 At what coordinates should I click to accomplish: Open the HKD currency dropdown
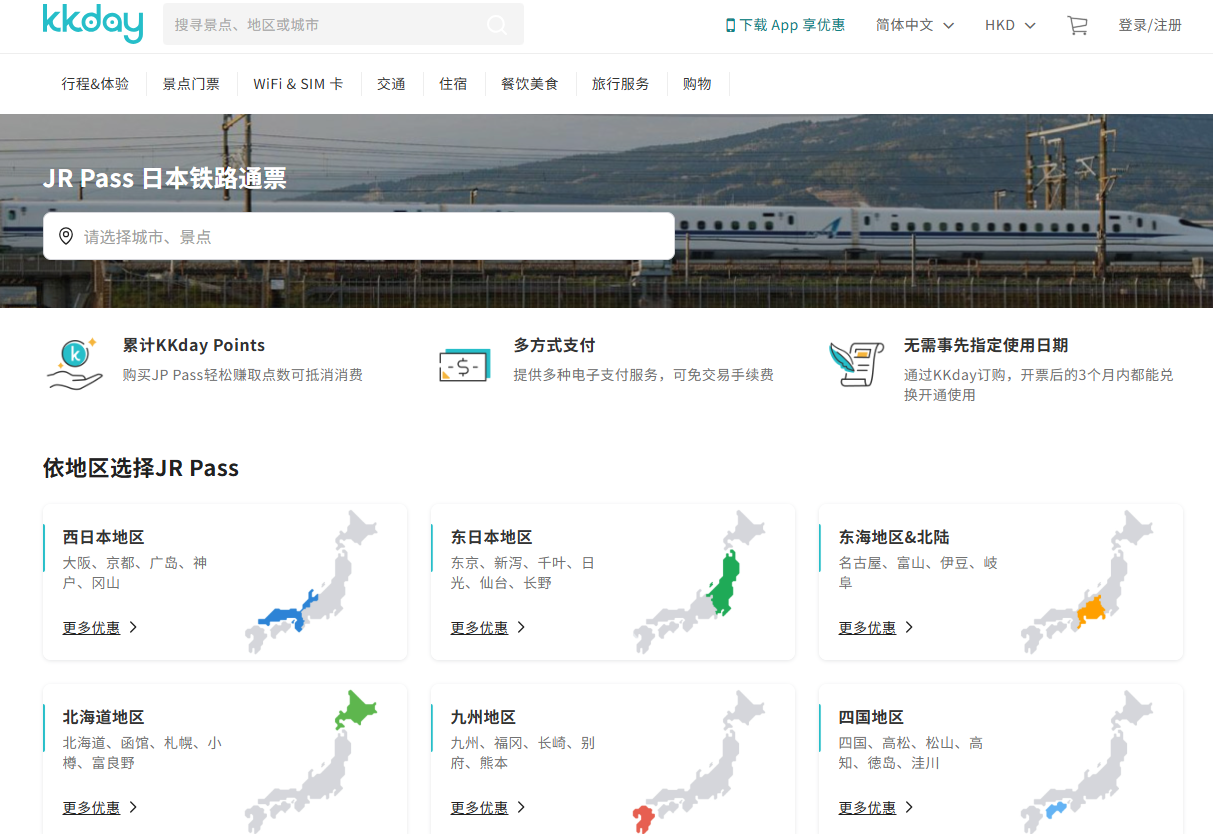(1009, 25)
